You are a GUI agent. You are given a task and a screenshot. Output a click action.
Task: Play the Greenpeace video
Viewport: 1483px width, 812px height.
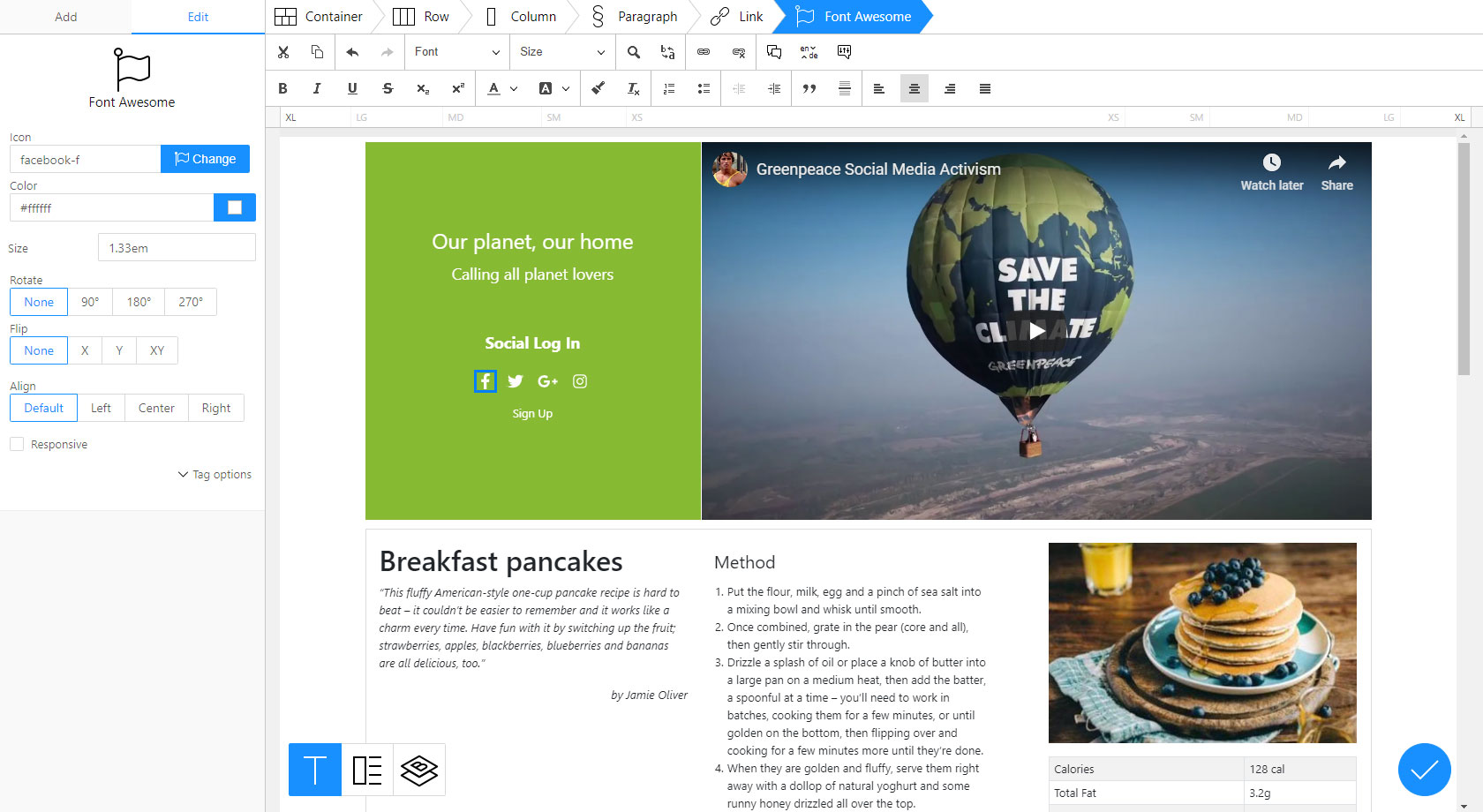coord(1036,330)
